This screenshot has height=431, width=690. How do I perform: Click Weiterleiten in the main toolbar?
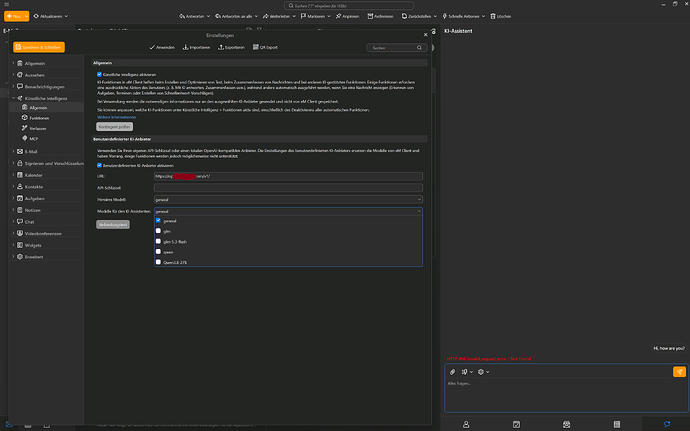pyautogui.click(x=277, y=16)
